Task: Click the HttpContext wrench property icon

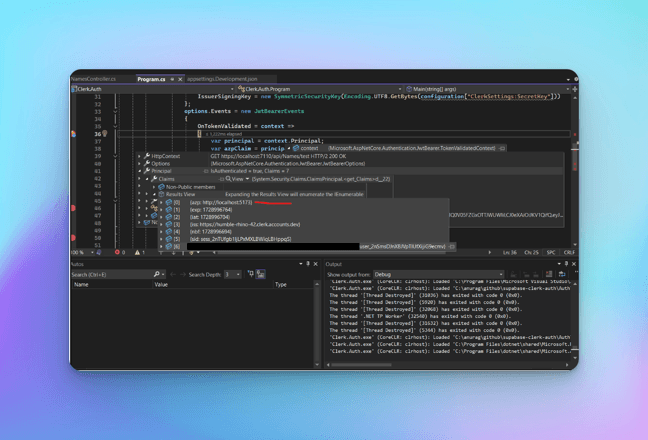Action: [147, 156]
